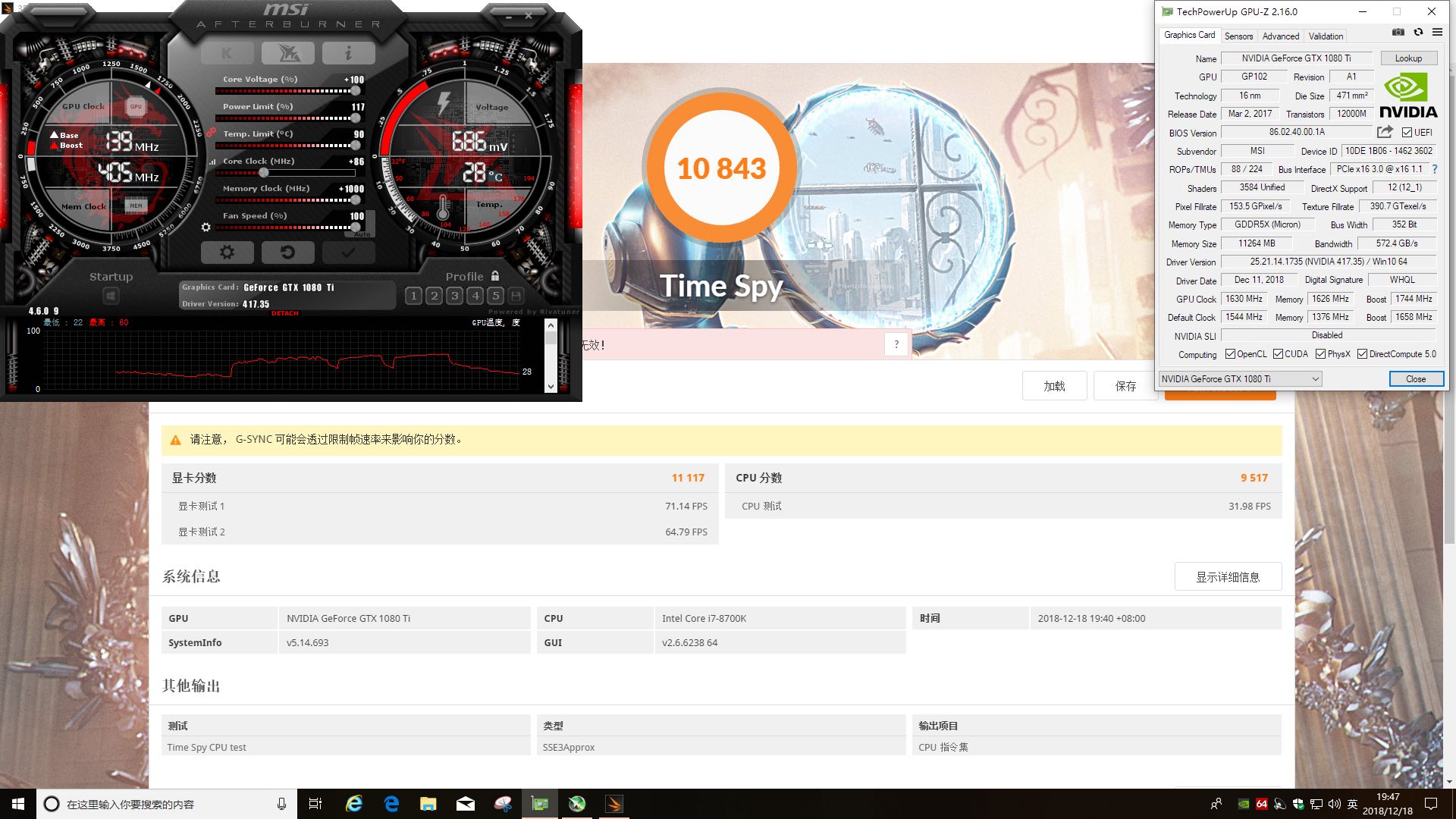Click the Core Clock slider handle
1456x819 pixels.
(x=263, y=173)
